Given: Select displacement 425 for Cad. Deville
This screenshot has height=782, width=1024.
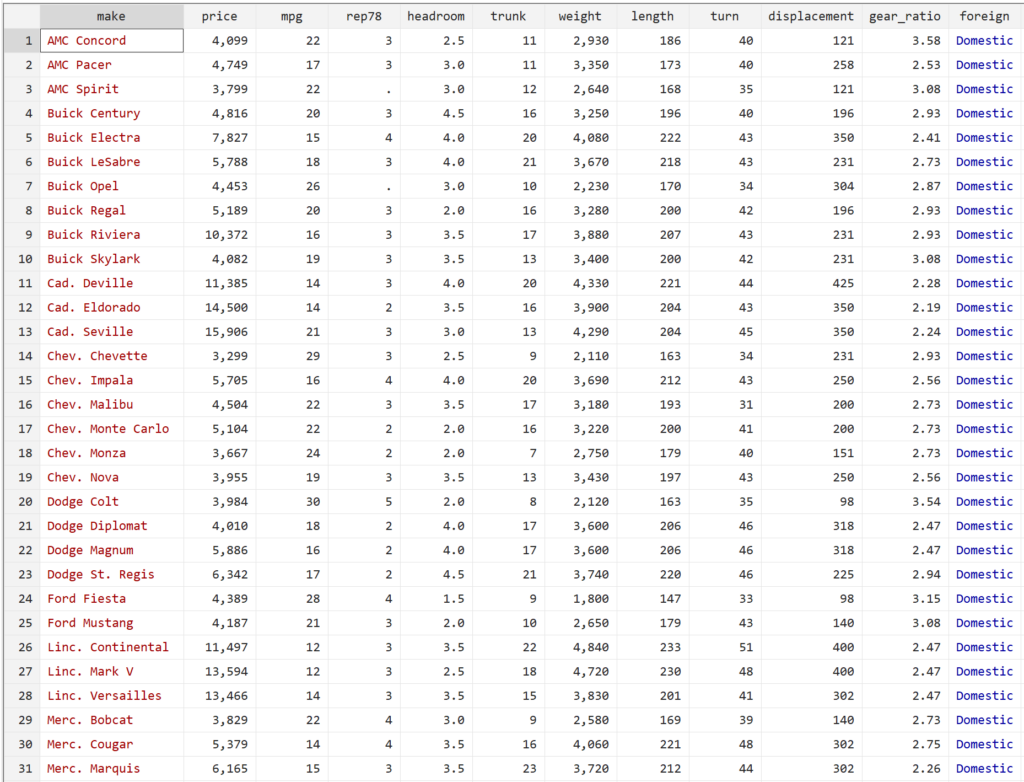Looking at the screenshot, I should [x=810, y=283].
